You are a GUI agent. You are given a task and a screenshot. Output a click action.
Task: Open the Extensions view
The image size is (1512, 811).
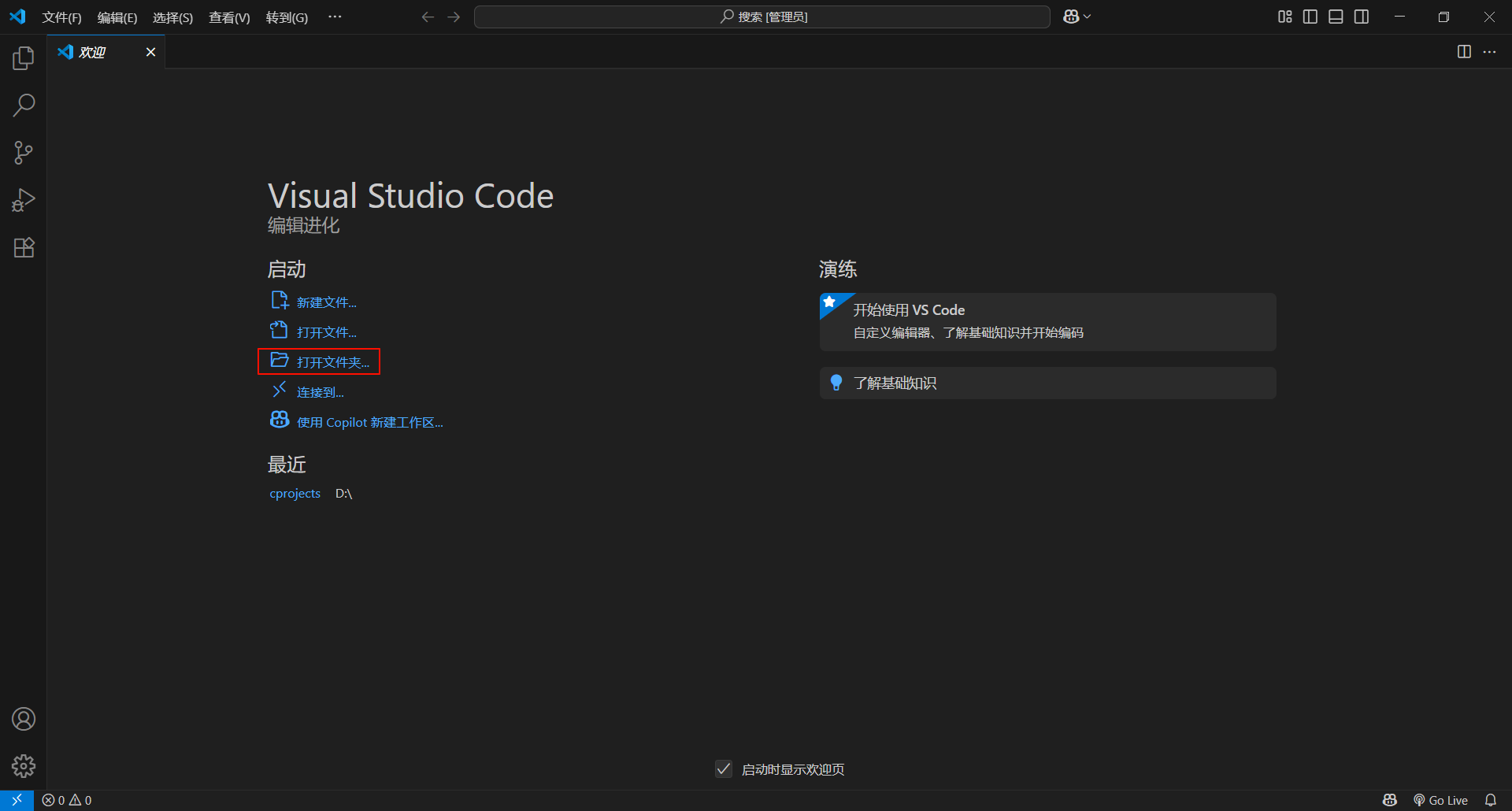click(24, 248)
